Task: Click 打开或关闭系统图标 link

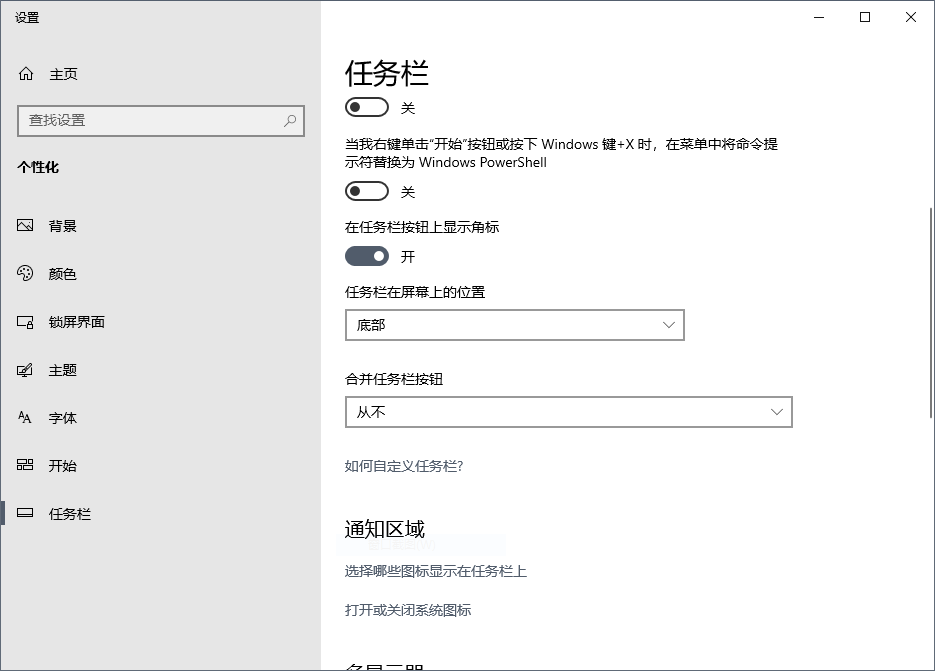Action: pyautogui.click(x=408, y=610)
